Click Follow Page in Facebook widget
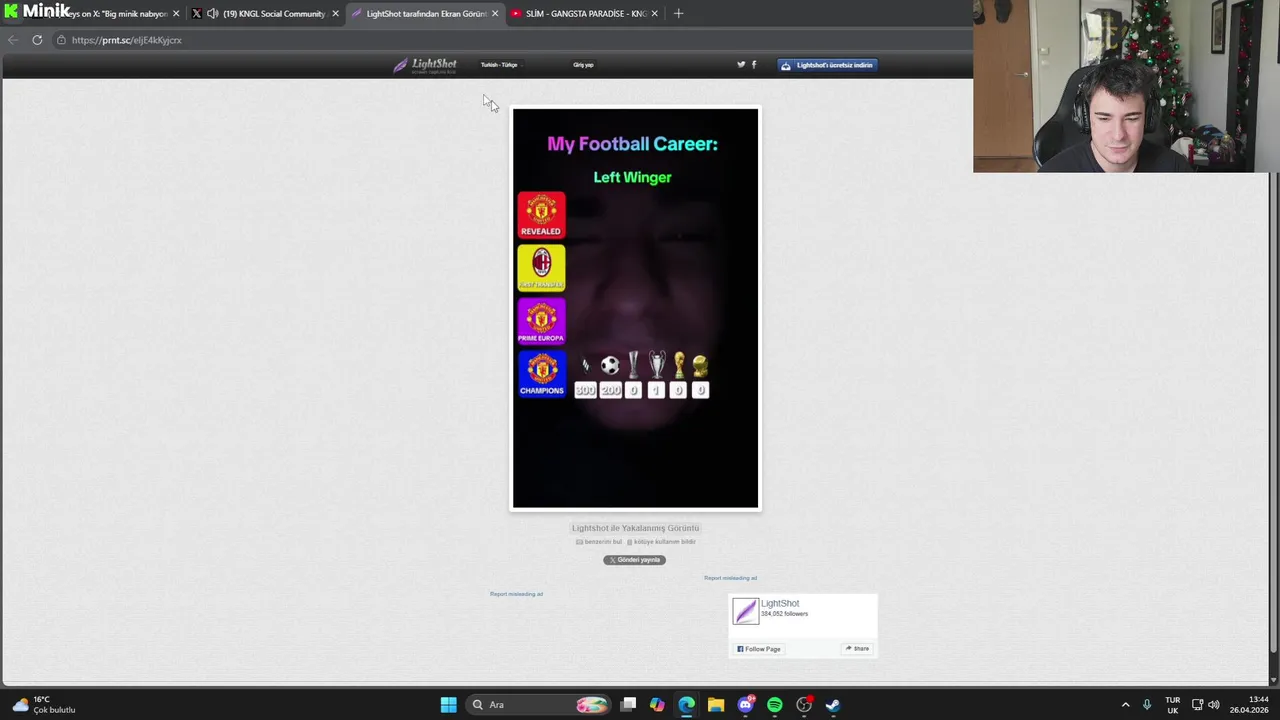 pos(759,649)
